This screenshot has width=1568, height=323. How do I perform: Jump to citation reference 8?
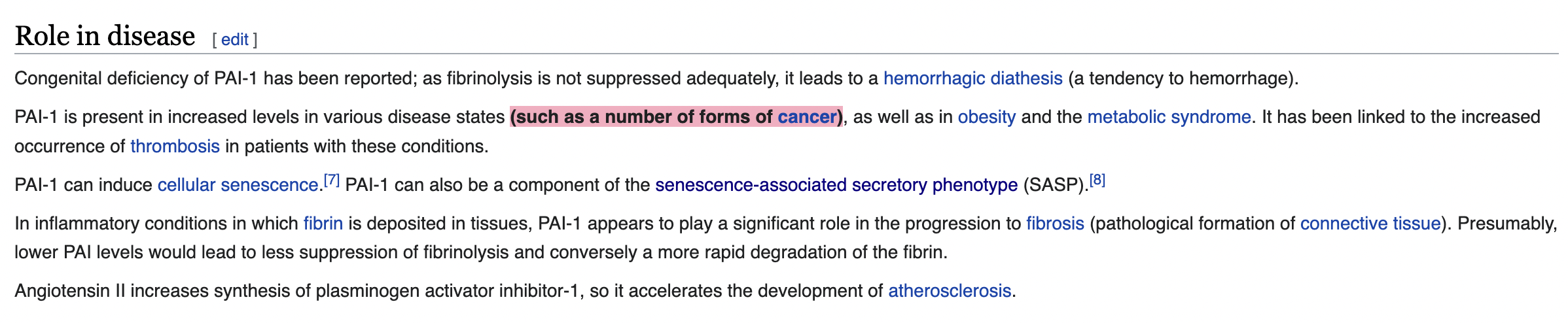click(x=1097, y=180)
